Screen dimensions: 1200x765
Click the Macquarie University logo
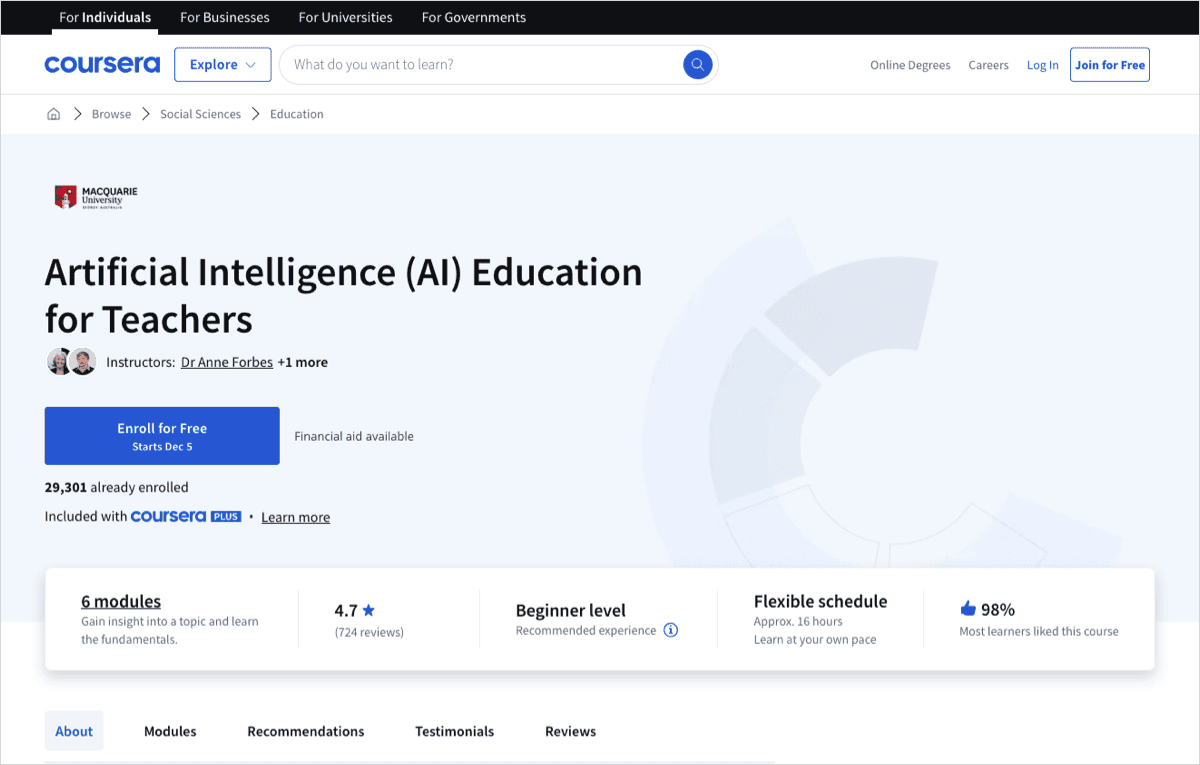(96, 196)
